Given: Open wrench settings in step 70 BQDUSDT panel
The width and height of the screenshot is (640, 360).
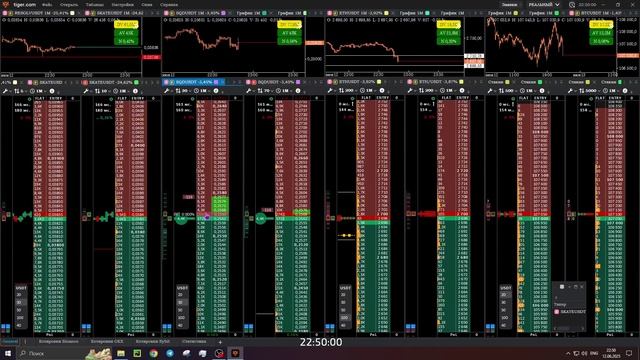Looking at the screenshot, I should pyautogui.click(x=249, y=91).
